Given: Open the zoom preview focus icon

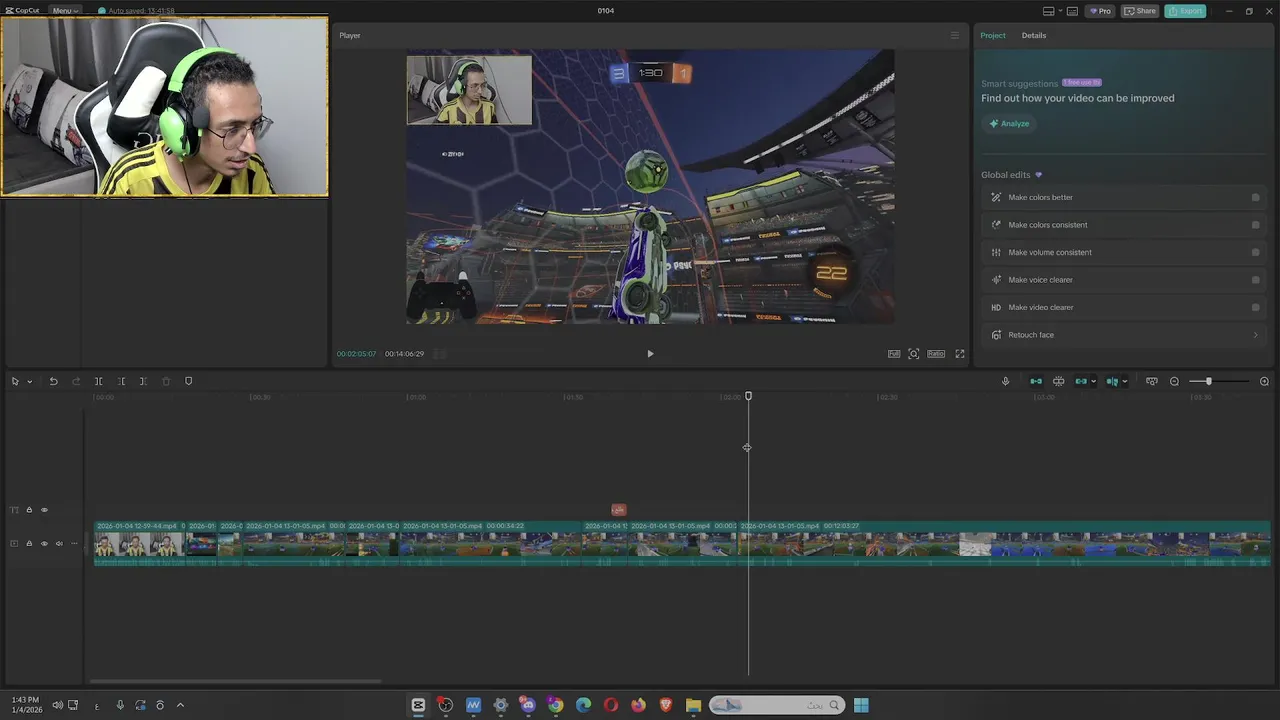Looking at the screenshot, I should click(914, 353).
